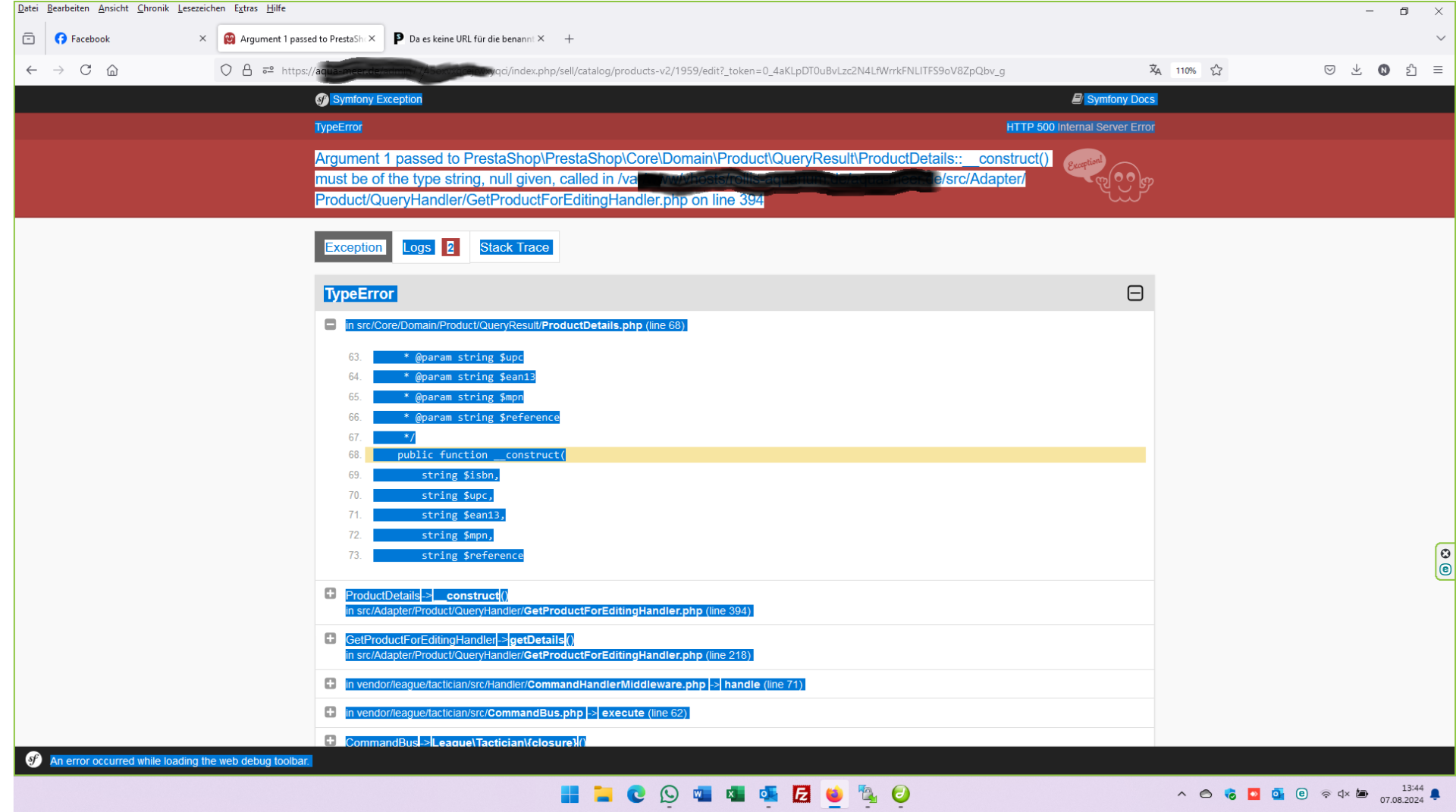Launch Microsoft Edge from the taskbar
The width and height of the screenshot is (1456, 812).
coord(636,794)
